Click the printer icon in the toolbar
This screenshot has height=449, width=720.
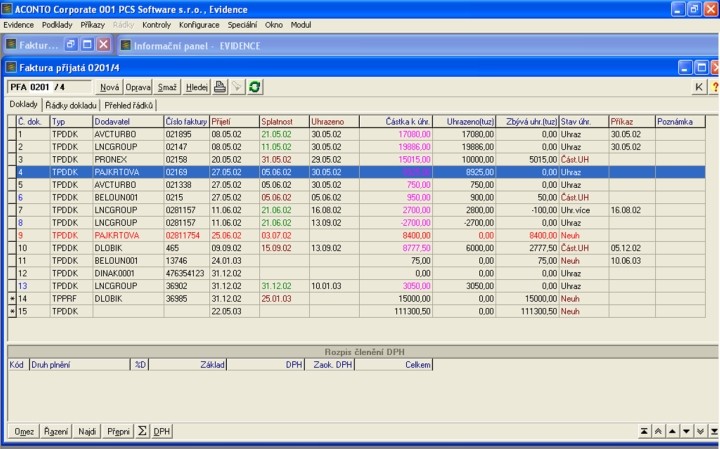tap(220, 88)
